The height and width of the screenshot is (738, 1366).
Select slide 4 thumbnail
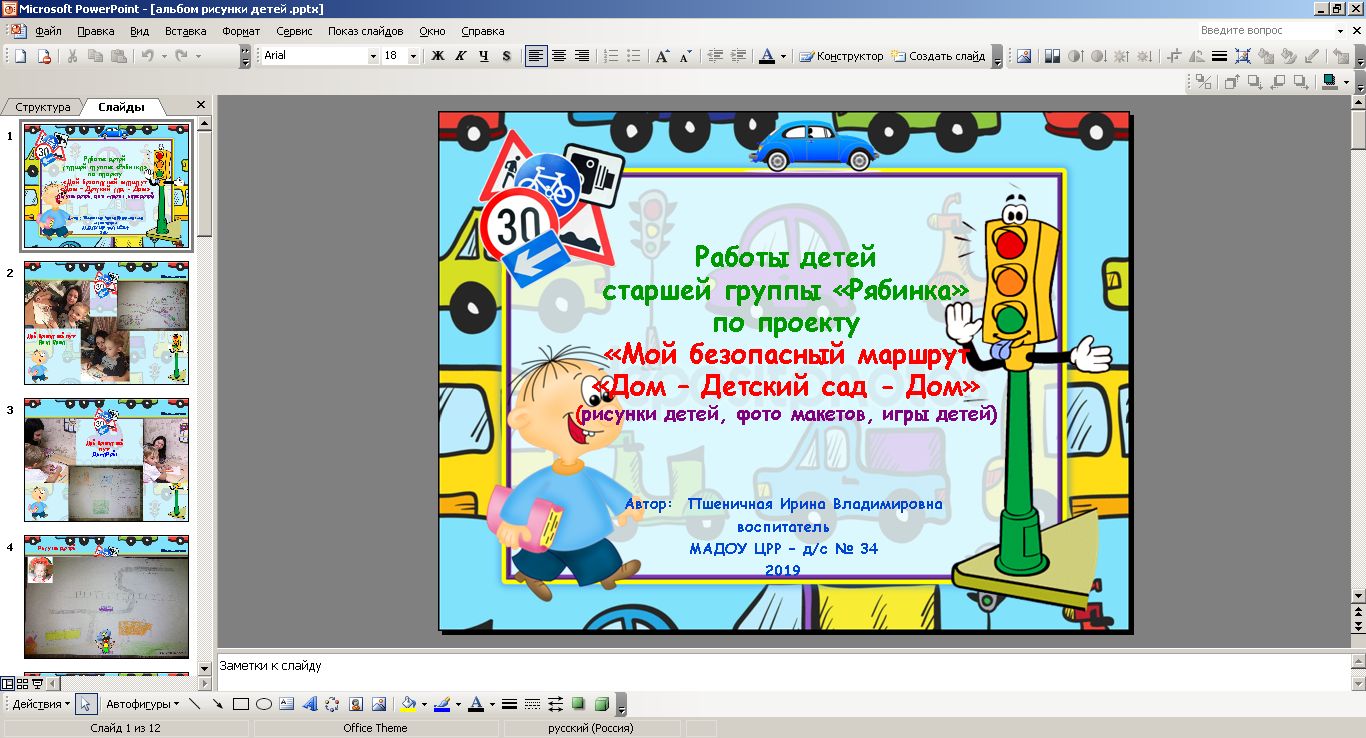coord(106,597)
